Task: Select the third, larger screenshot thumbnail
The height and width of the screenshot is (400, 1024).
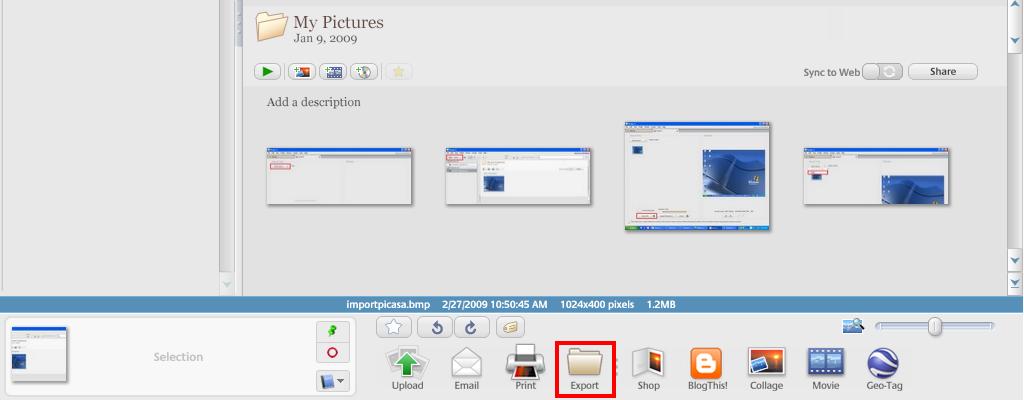Action: click(x=697, y=177)
